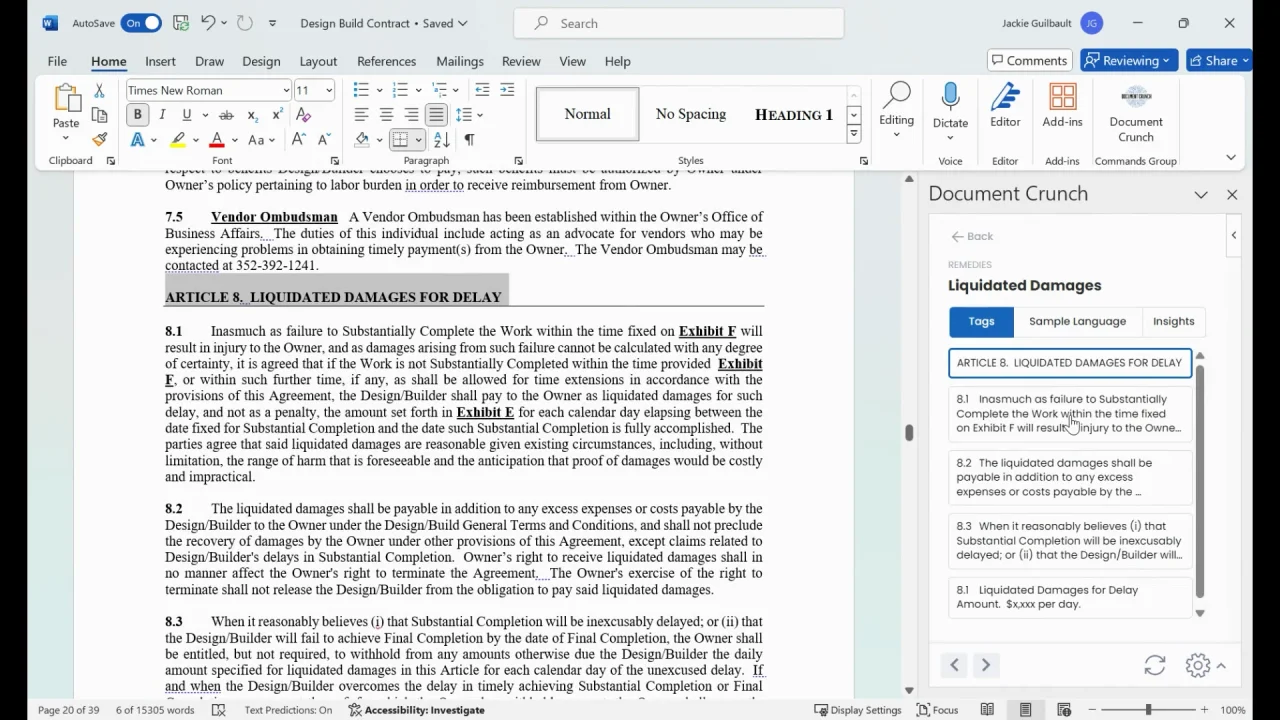Toggle the AutoSave switch

(141, 23)
